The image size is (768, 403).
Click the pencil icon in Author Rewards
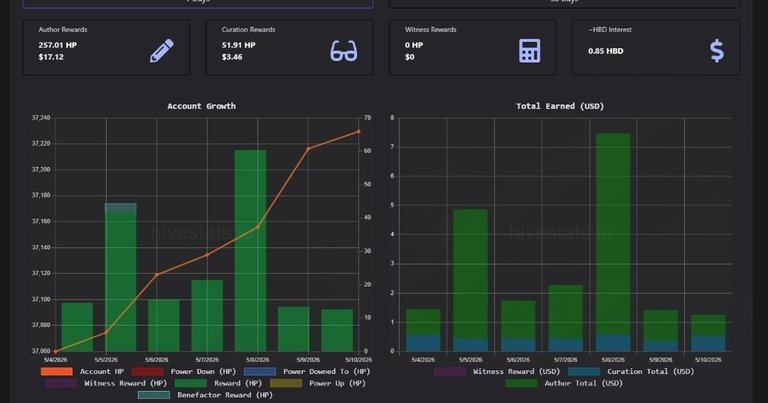tap(162, 50)
